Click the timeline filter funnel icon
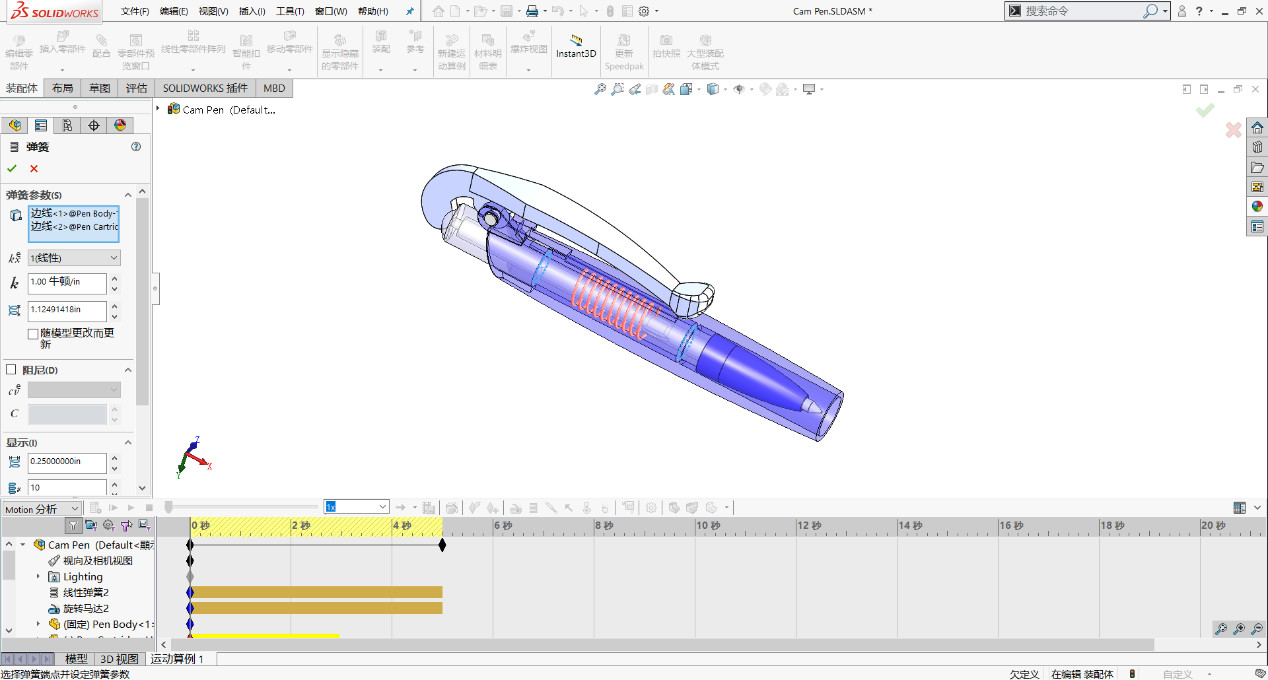 (73, 525)
